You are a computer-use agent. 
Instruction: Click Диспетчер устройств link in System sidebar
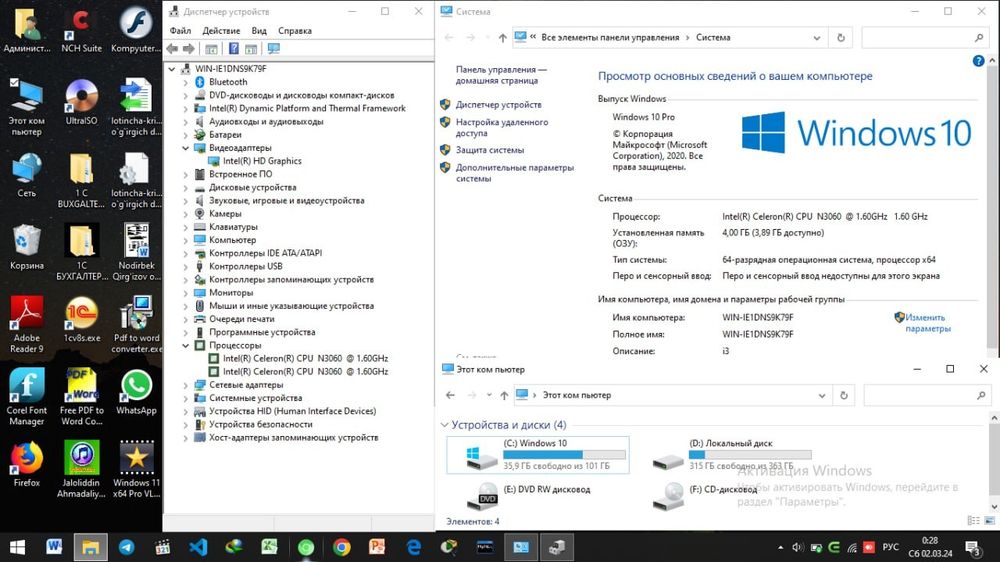pos(499,105)
